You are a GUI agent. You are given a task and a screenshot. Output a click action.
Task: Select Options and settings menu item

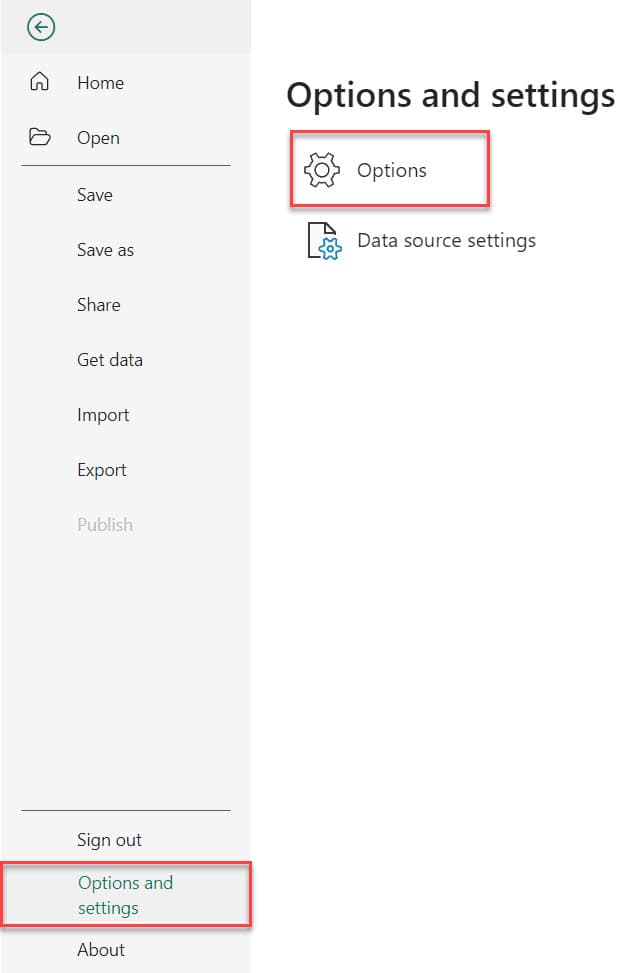(x=126, y=895)
